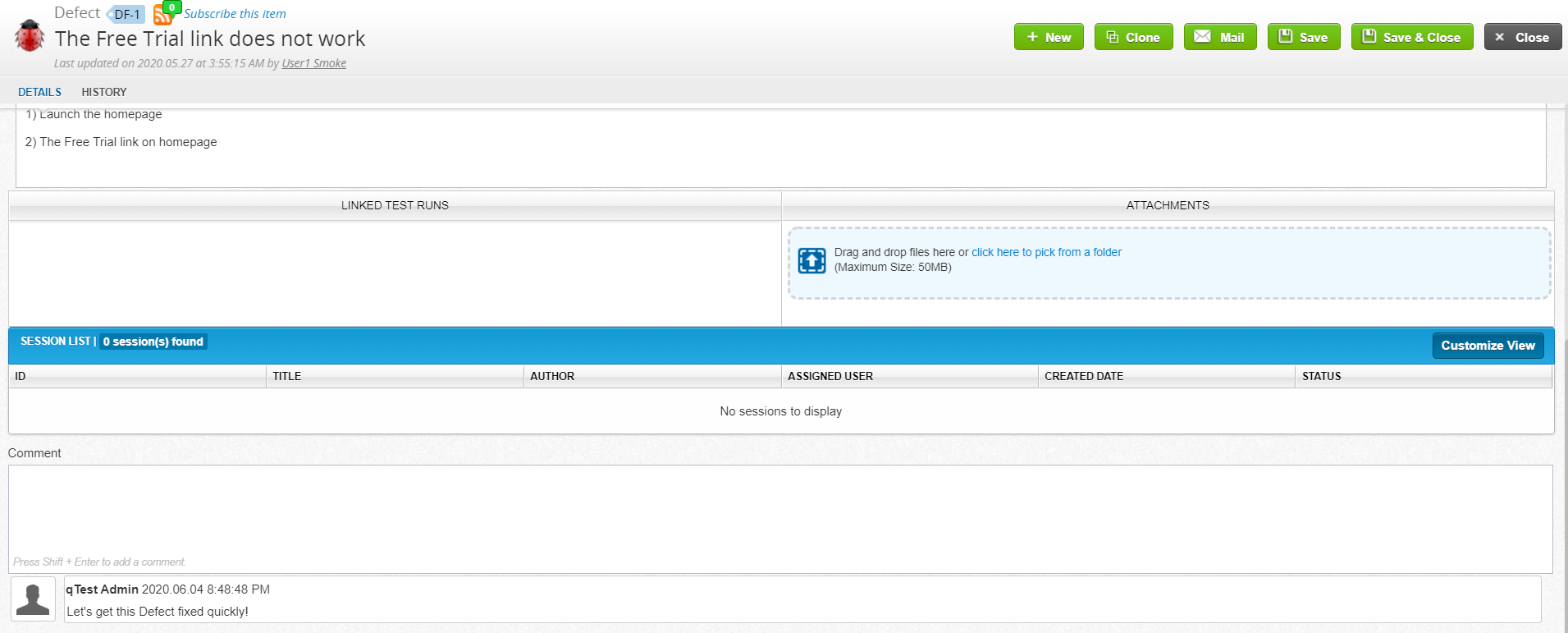Click the ATTACHMENTS panel header

1168,205
